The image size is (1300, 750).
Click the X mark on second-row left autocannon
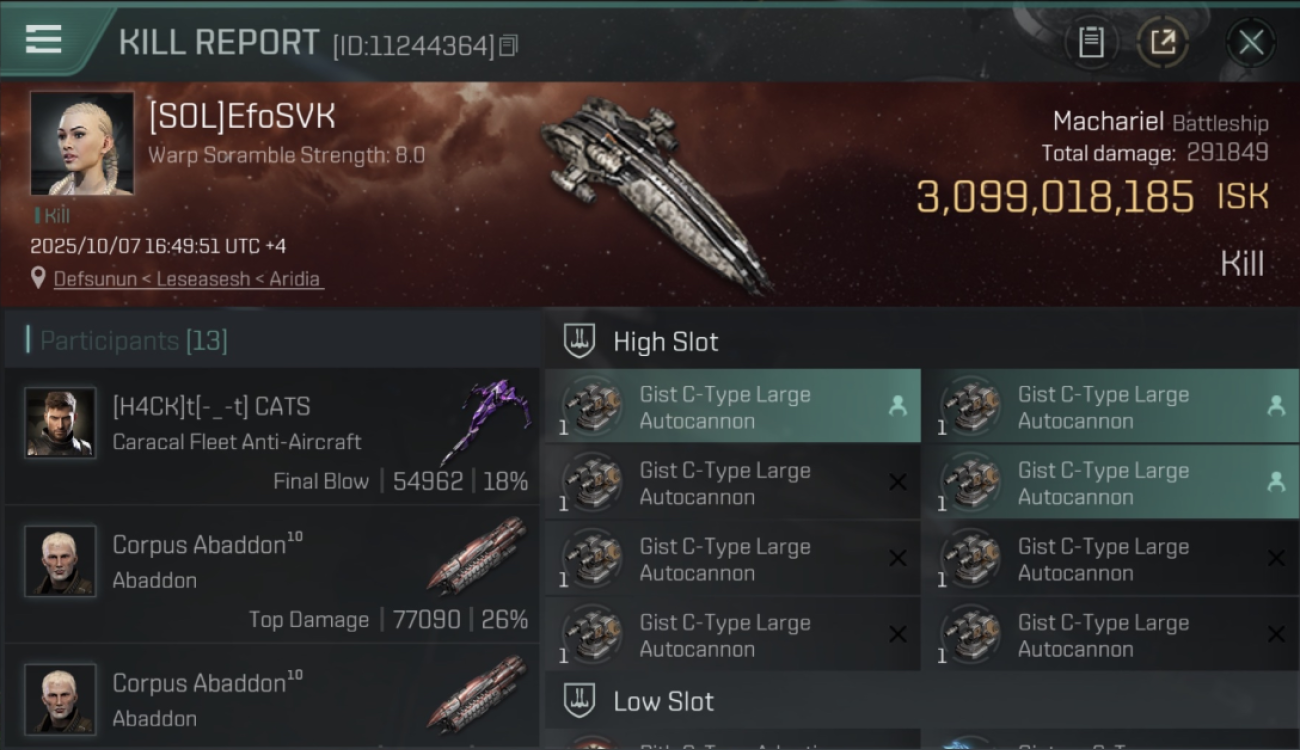(897, 483)
